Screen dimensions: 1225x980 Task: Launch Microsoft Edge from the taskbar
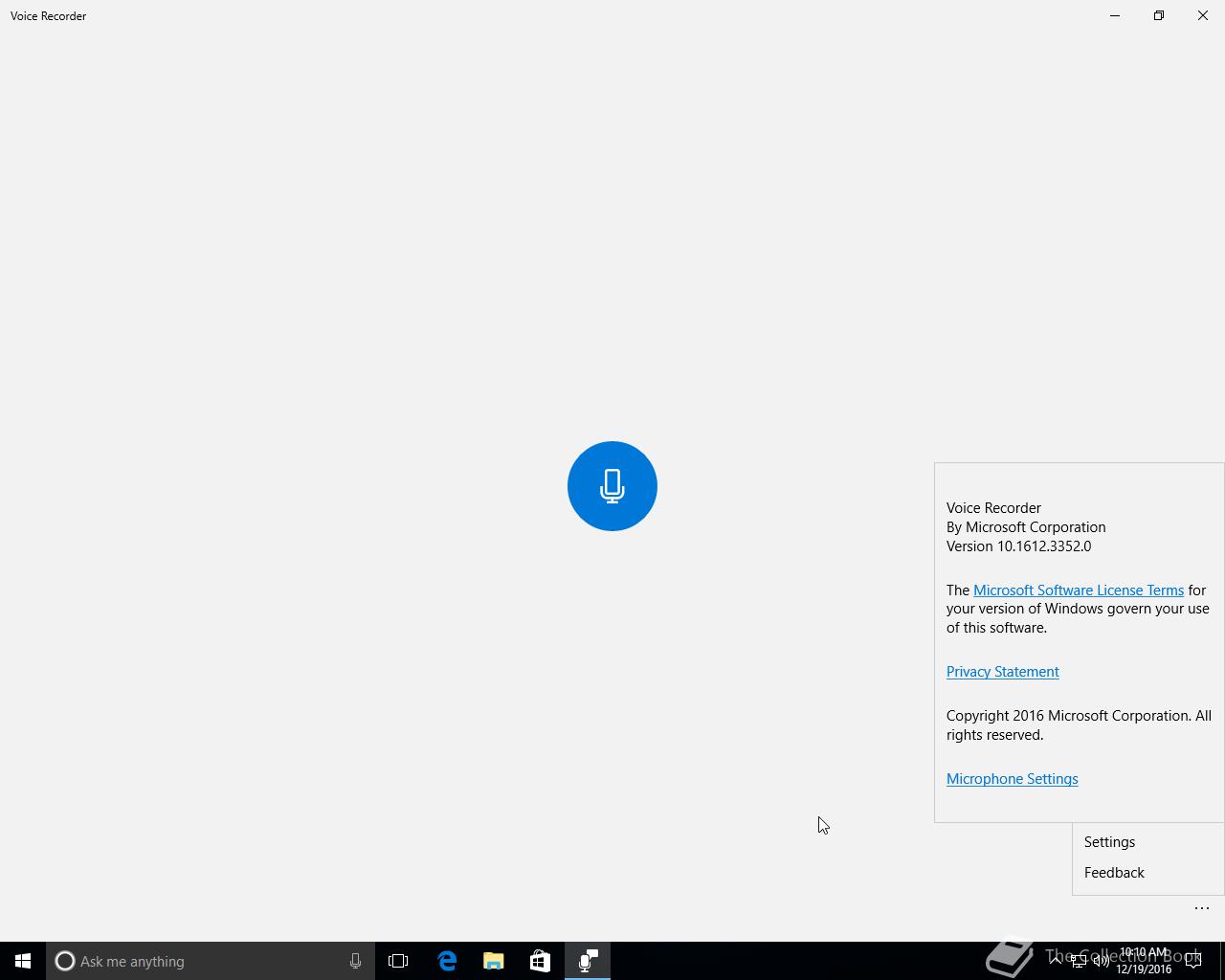click(x=447, y=961)
